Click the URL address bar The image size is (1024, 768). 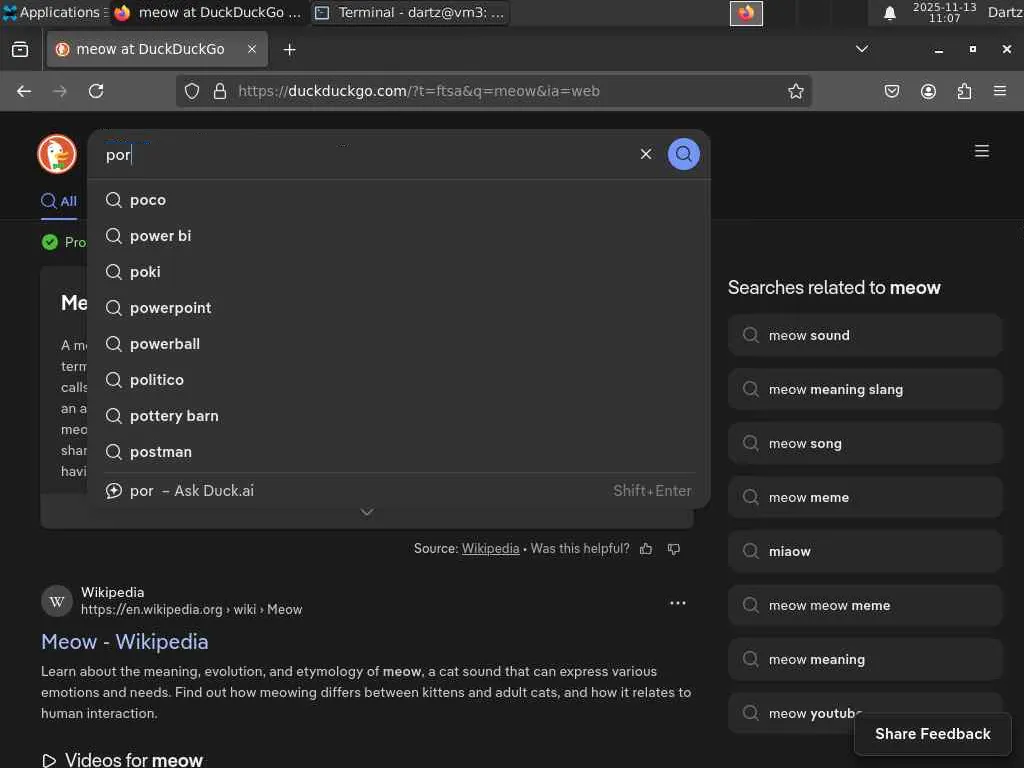tap(493, 91)
